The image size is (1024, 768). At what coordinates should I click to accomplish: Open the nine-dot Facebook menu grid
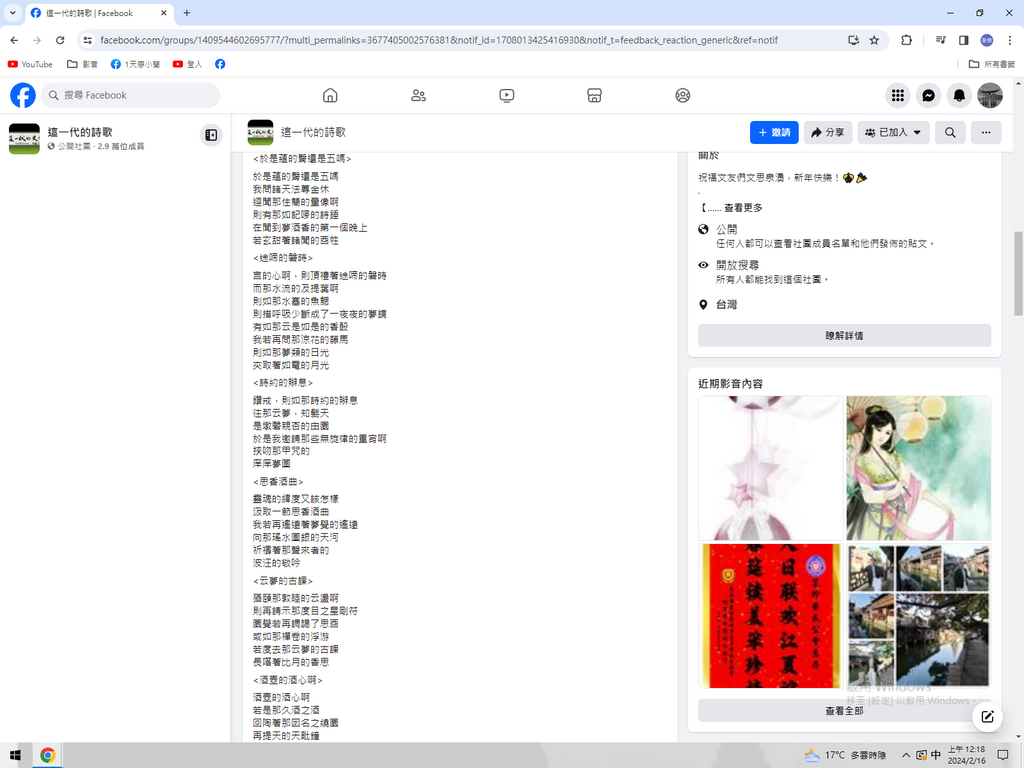pyautogui.click(x=898, y=95)
